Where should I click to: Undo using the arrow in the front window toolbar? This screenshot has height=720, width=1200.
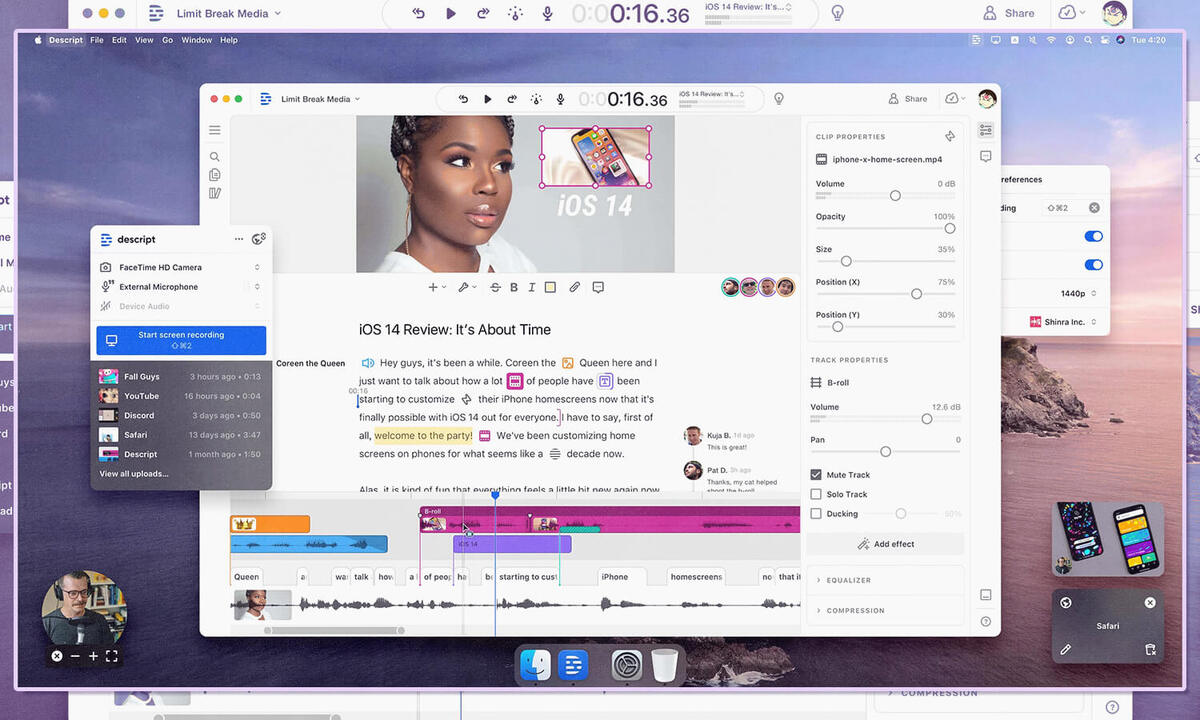tap(463, 99)
